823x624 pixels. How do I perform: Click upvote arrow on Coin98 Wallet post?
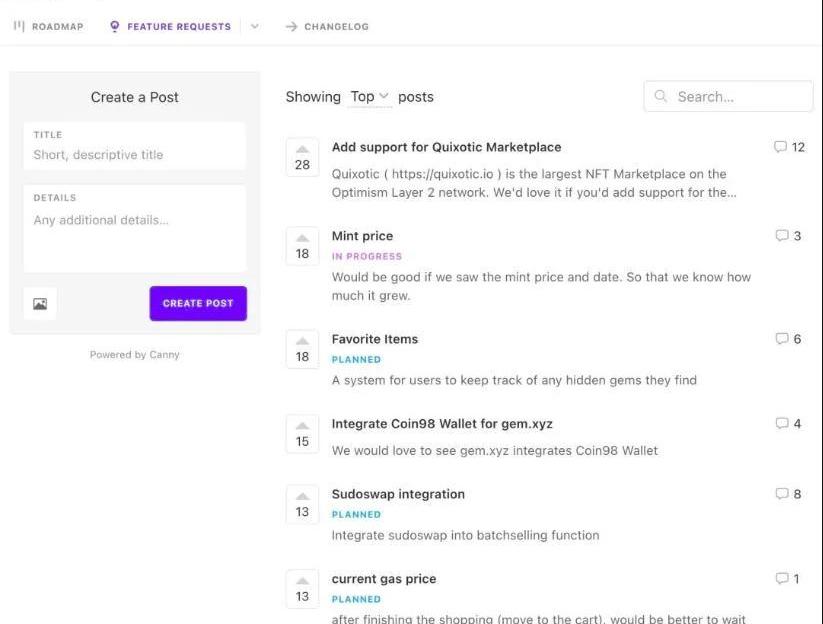click(302, 425)
